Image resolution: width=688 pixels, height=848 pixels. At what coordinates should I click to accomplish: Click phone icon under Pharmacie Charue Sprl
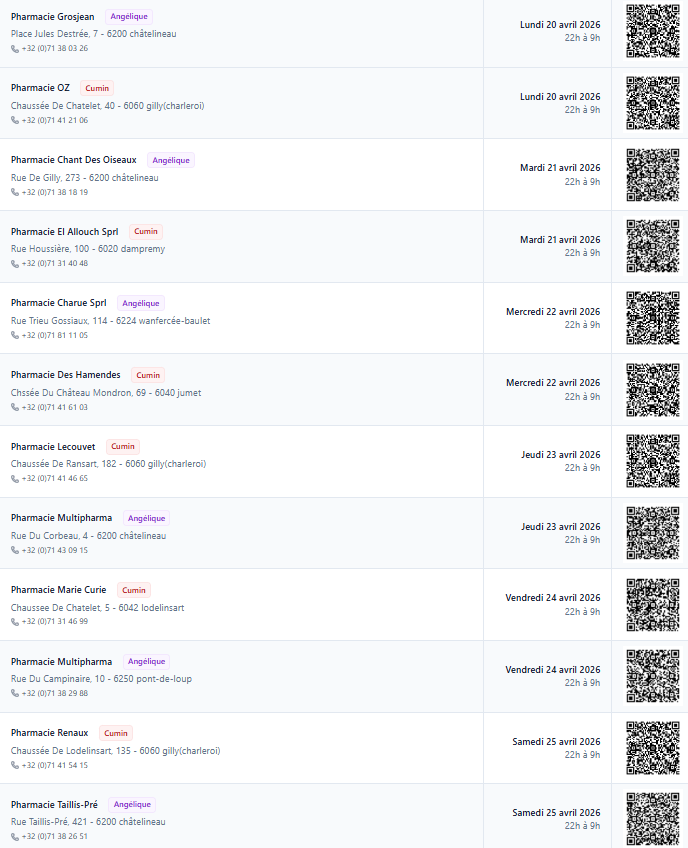point(15,335)
